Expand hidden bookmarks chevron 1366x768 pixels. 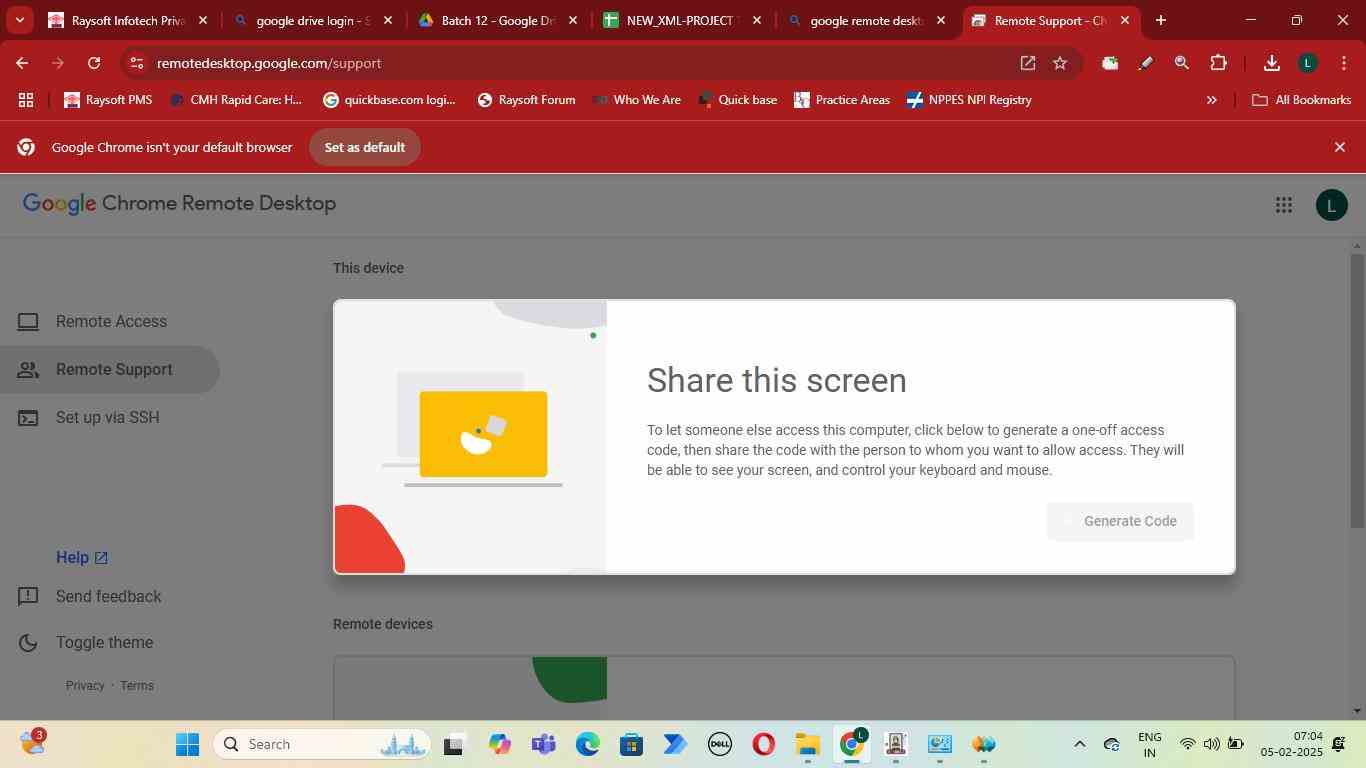tap(1211, 100)
